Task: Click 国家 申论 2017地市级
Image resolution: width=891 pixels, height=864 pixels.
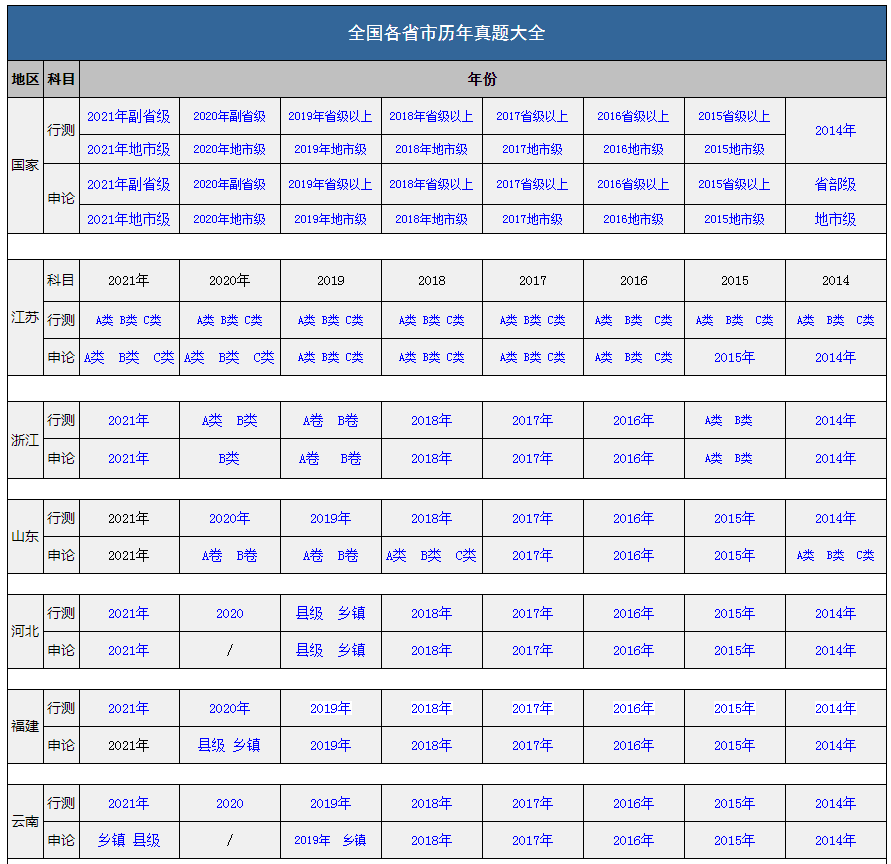Action: tap(532, 219)
